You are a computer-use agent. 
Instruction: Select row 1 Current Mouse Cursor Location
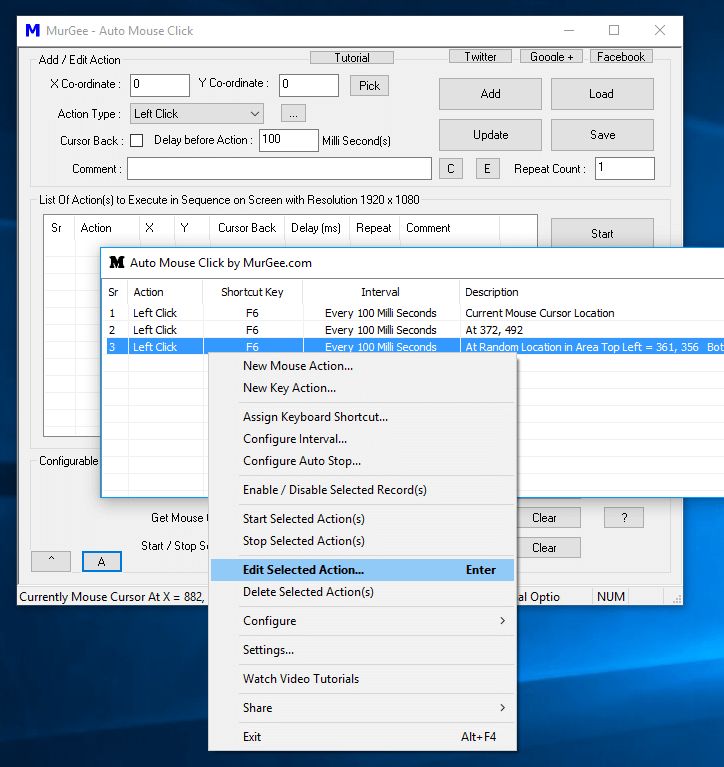[x=415, y=313]
